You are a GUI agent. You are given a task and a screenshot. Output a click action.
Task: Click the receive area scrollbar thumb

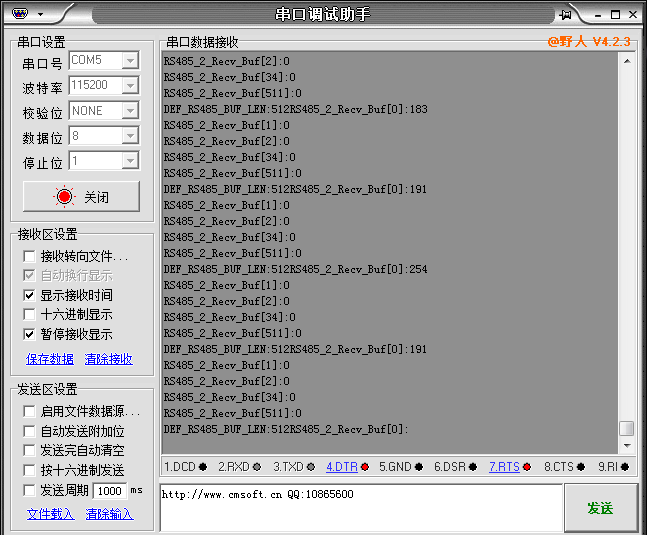coord(627,428)
